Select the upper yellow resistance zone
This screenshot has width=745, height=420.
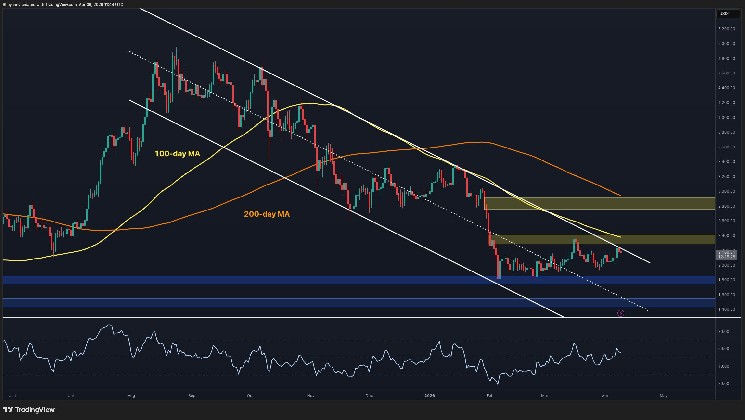point(600,203)
